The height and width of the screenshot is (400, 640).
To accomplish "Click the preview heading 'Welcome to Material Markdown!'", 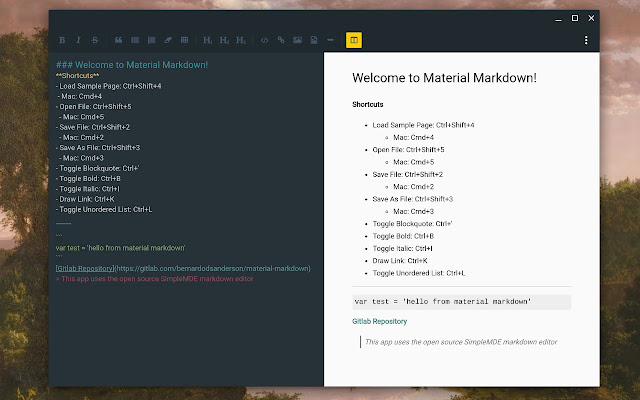I will tap(444, 78).
